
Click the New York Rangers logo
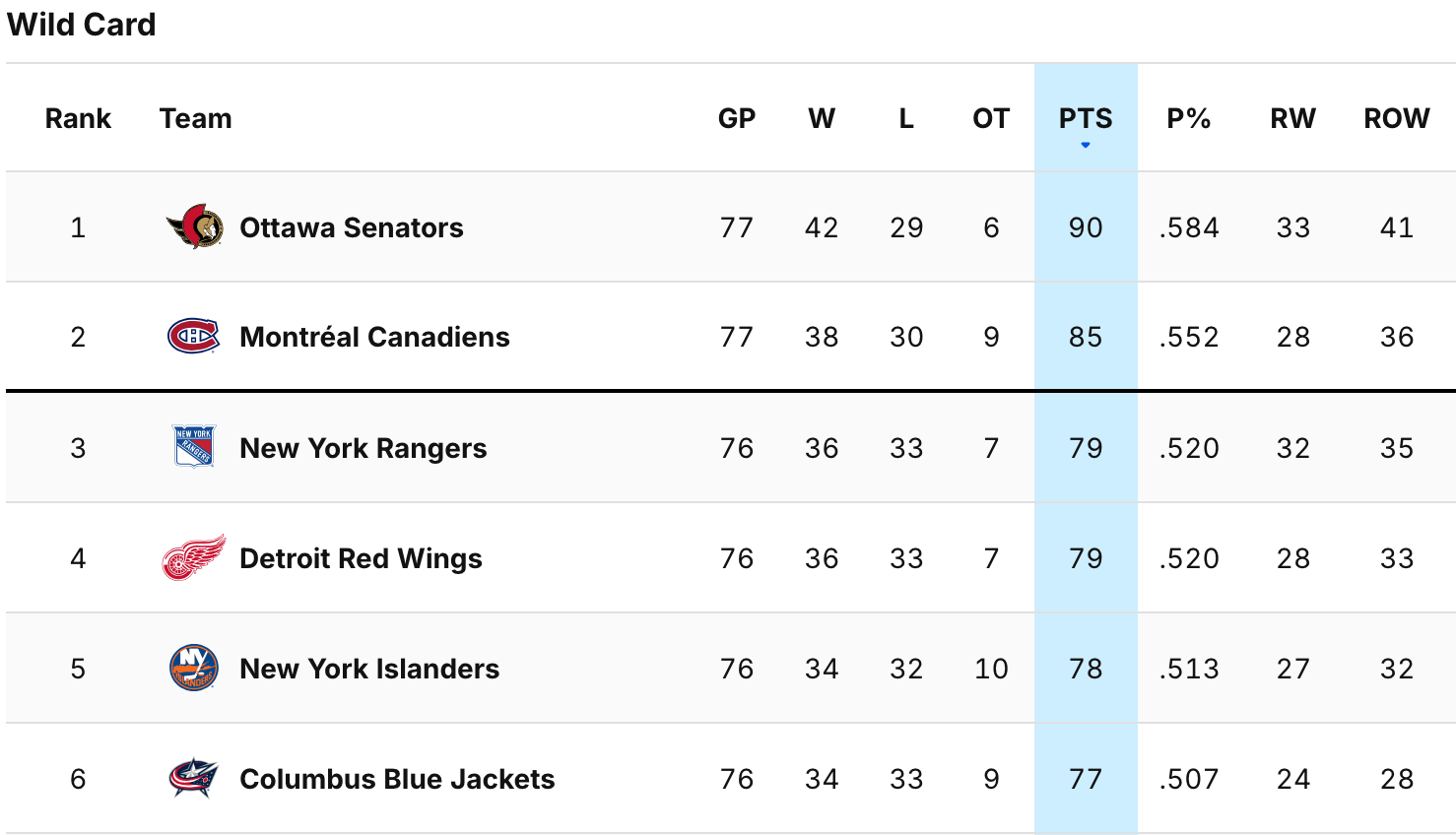pyautogui.click(x=194, y=447)
